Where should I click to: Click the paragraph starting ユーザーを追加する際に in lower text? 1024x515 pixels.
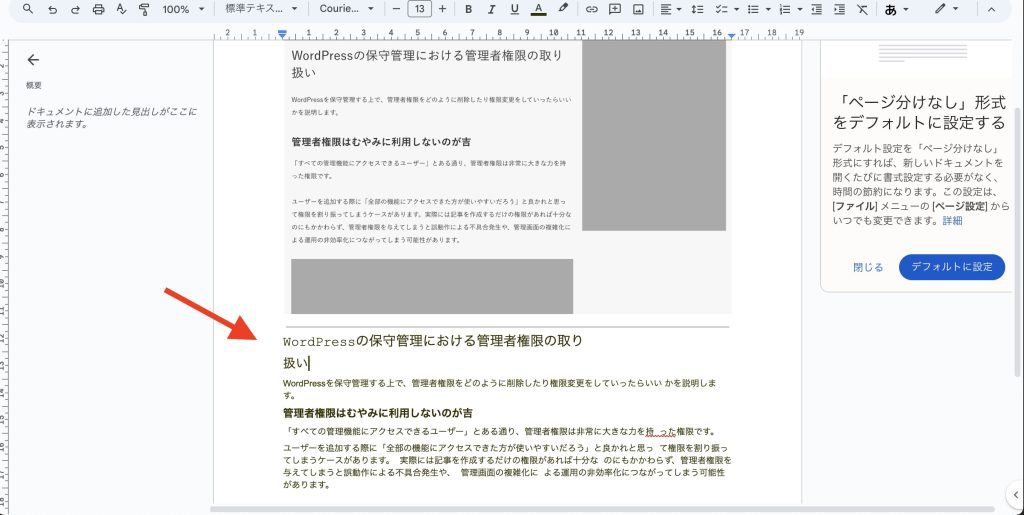[507, 467]
